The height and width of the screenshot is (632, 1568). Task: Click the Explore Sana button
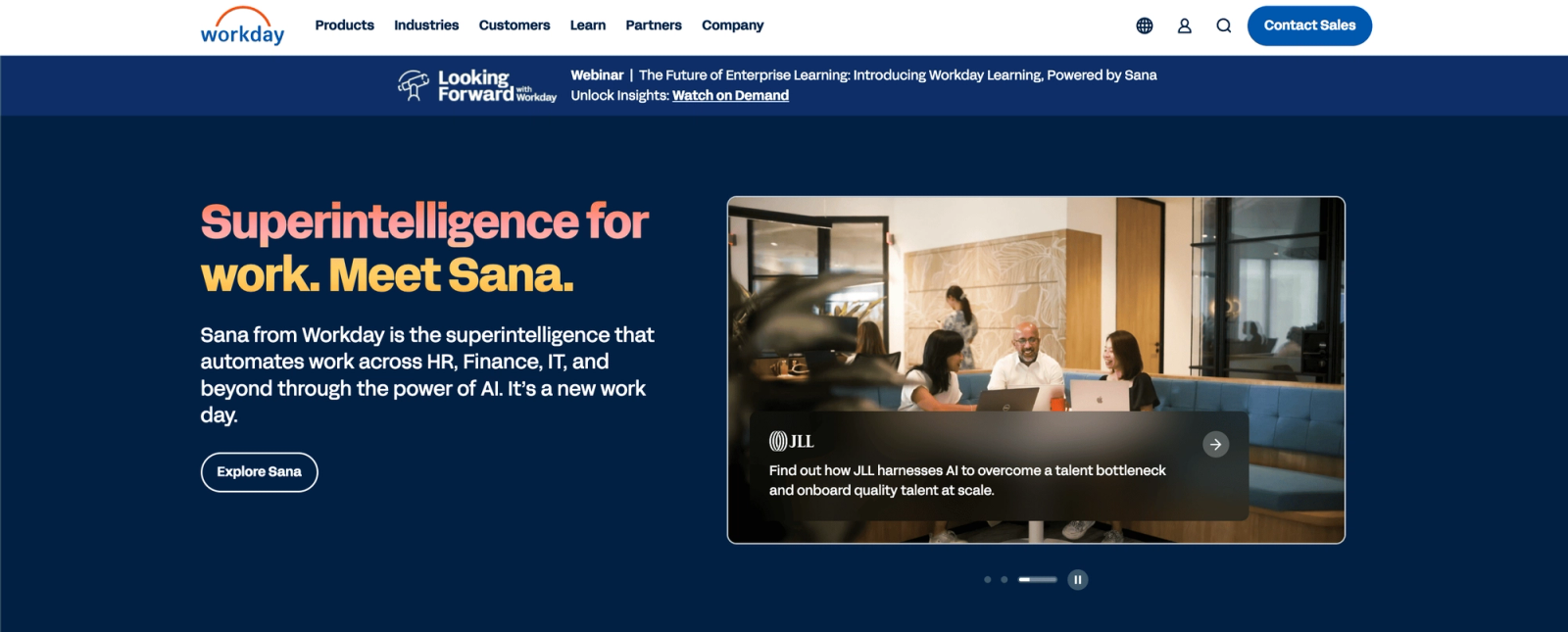[x=259, y=472]
